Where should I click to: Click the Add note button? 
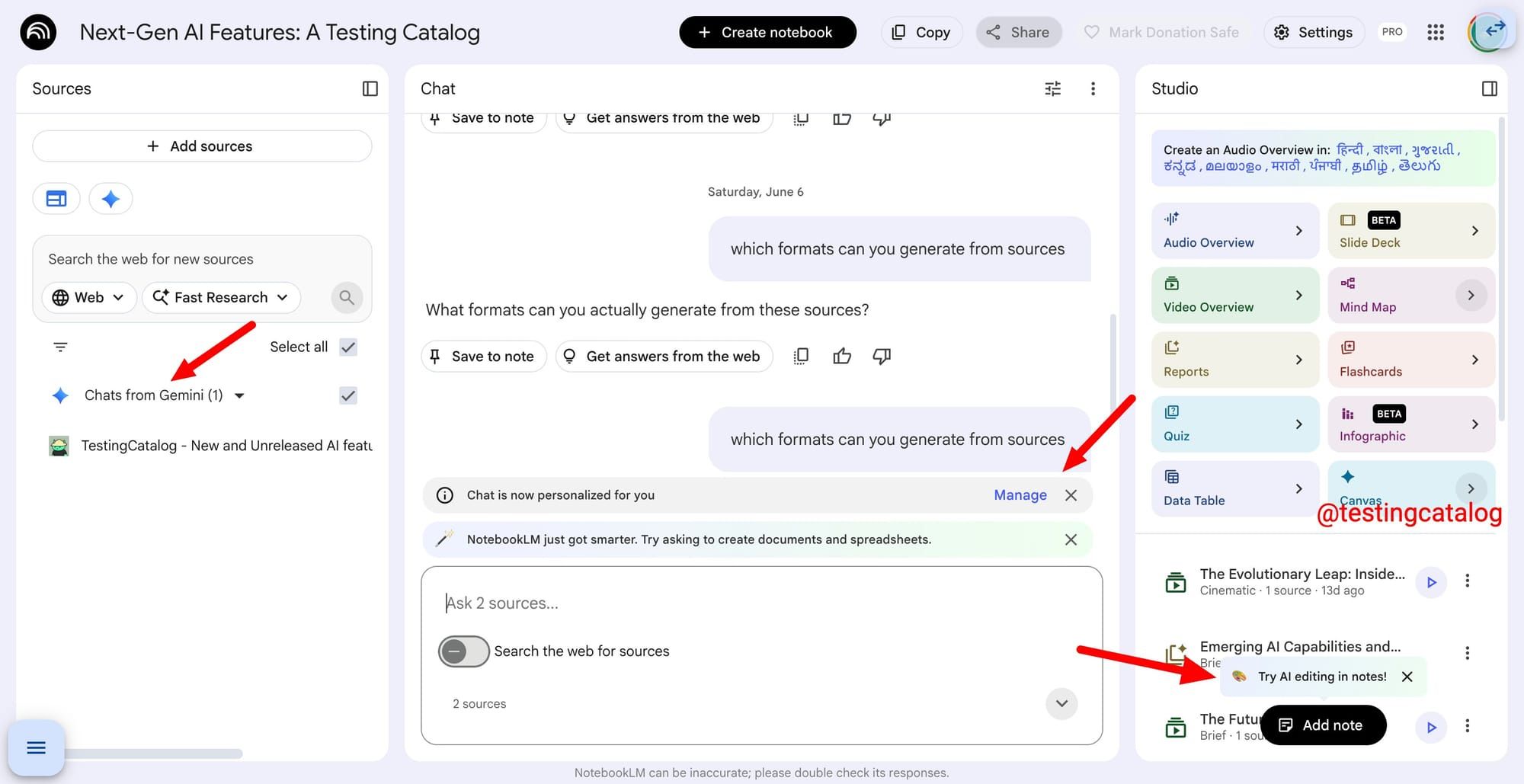point(1323,725)
